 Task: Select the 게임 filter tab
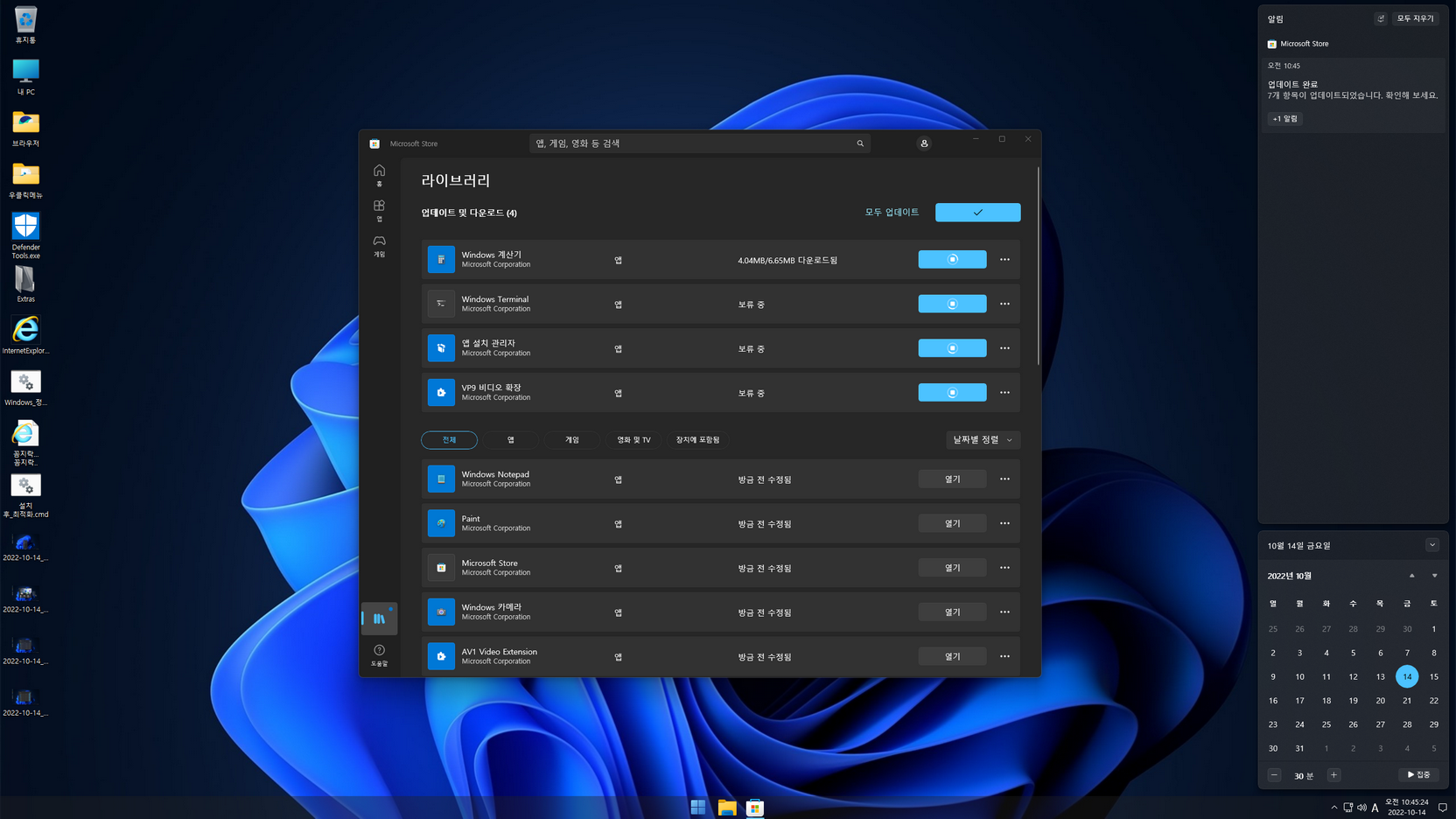click(572, 439)
